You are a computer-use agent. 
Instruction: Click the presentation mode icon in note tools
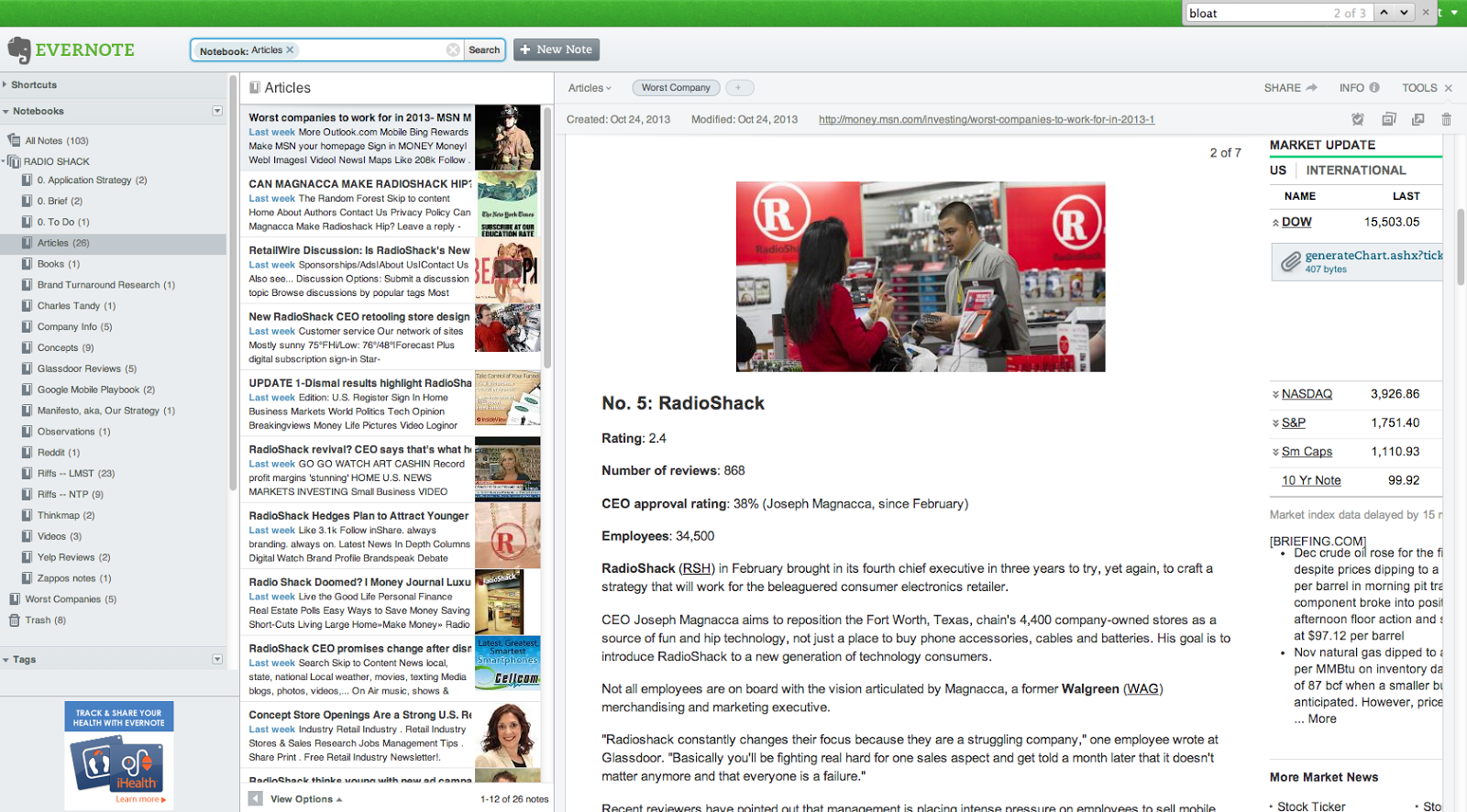coord(1389,119)
